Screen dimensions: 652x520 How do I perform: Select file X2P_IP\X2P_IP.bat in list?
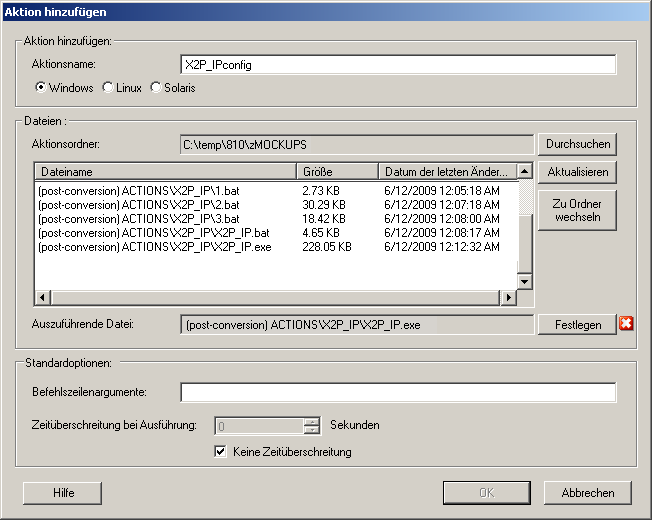(154, 233)
